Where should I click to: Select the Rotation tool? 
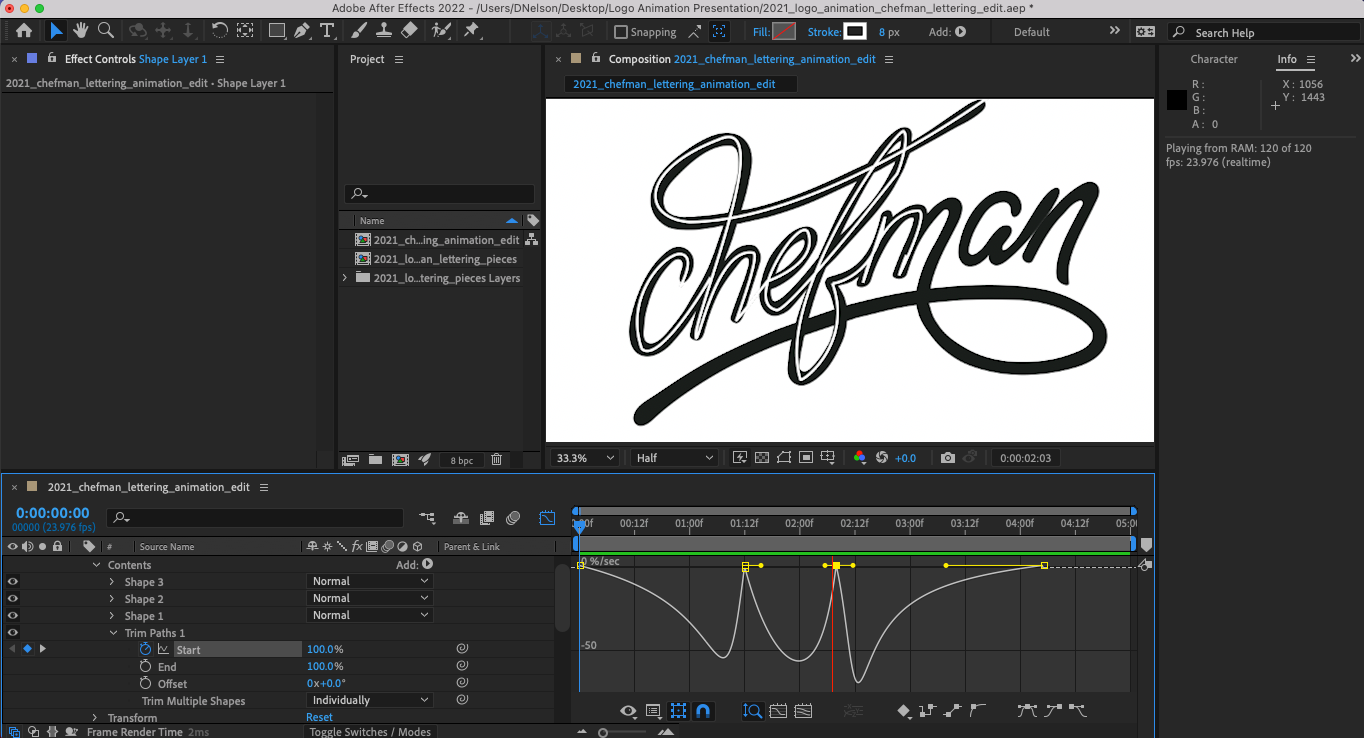(220, 31)
